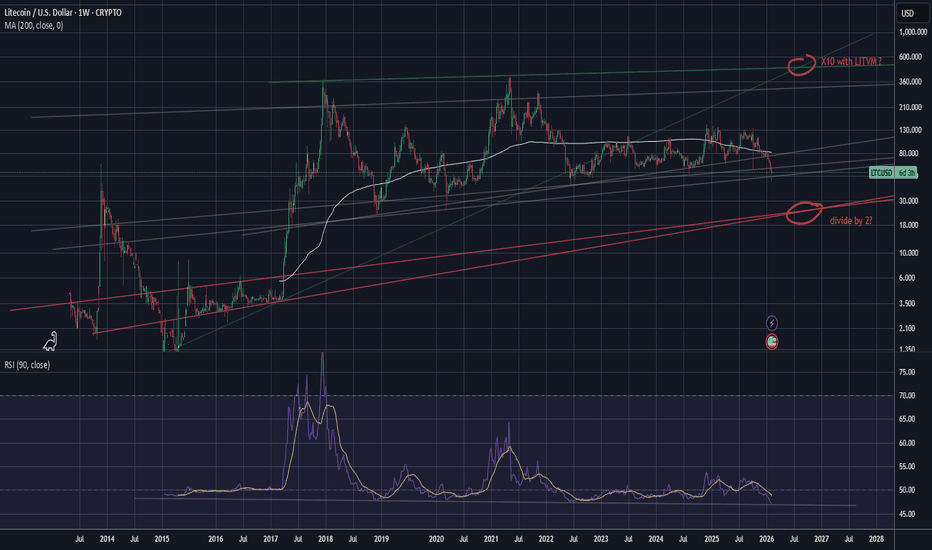The image size is (932, 550).
Task: Select the Litecoin / U.S. Dollar chart title
Action: point(63,12)
